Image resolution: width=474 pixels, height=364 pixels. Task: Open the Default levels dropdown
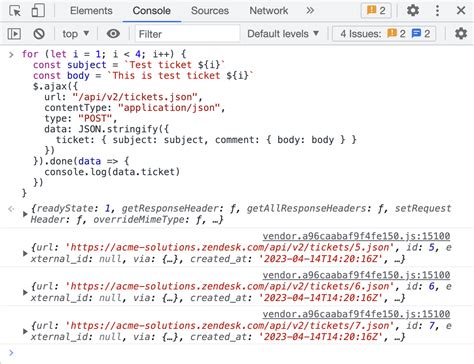(x=283, y=34)
